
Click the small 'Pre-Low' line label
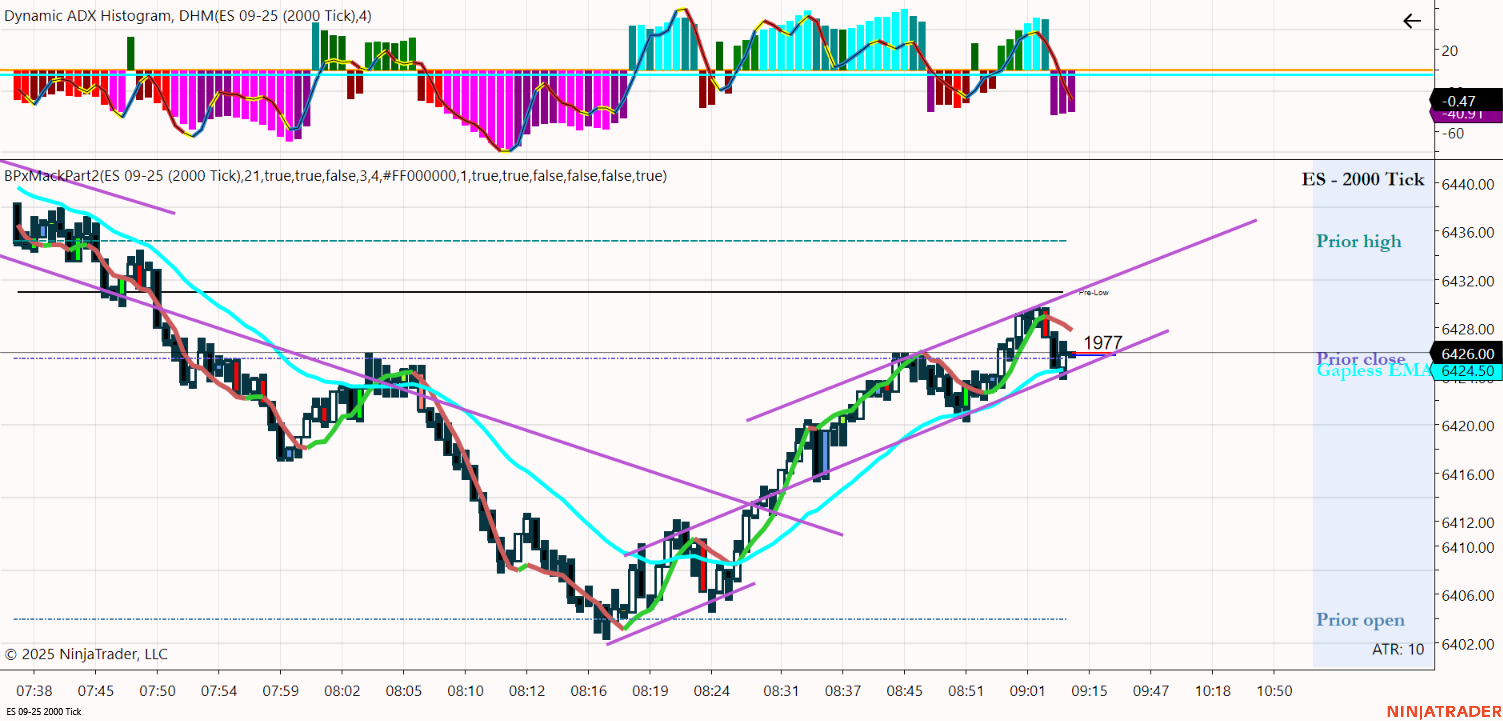(x=1094, y=293)
